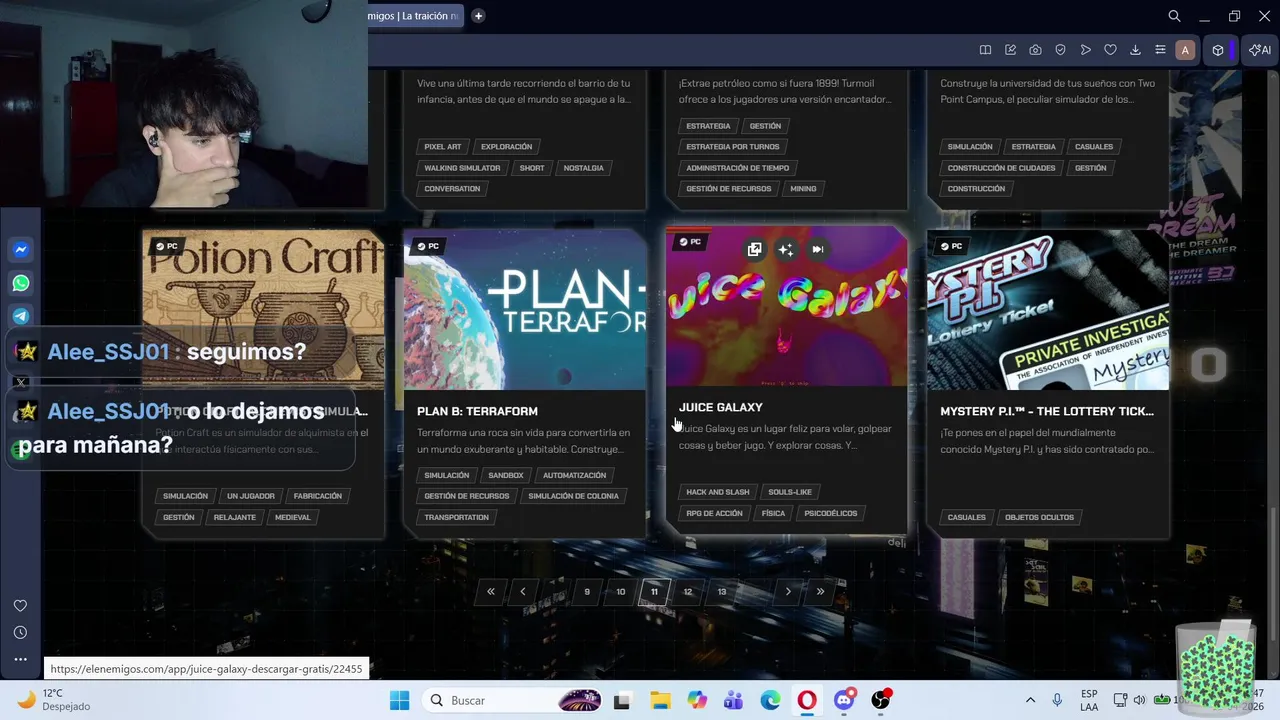Open the profile avatar 'A'
The height and width of the screenshot is (720, 1280).
tap(1185, 50)
